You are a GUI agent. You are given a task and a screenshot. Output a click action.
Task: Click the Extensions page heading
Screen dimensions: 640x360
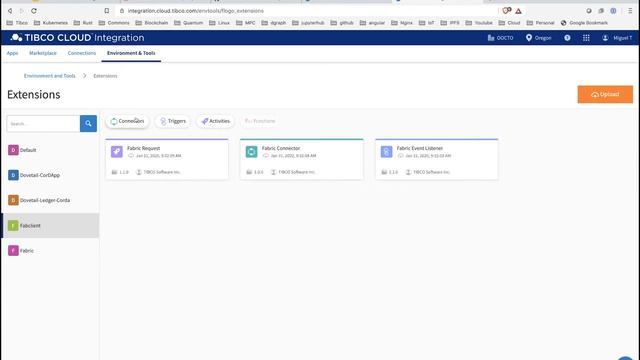pos(33,95)
